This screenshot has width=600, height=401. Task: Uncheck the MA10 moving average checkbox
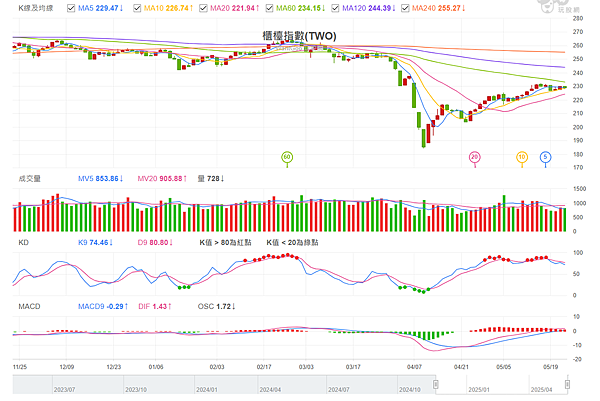pos(137,8)
